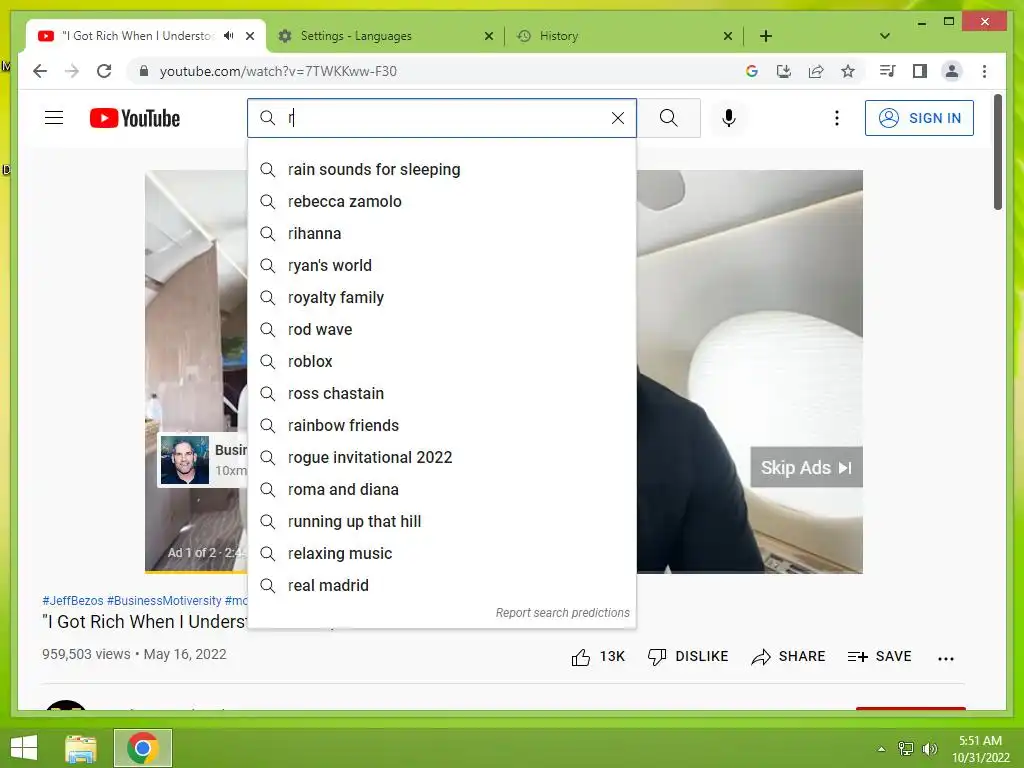Screen dimensions: 1024x768
Task: Select relaxing music suggestion
Action: pos(442,554)
